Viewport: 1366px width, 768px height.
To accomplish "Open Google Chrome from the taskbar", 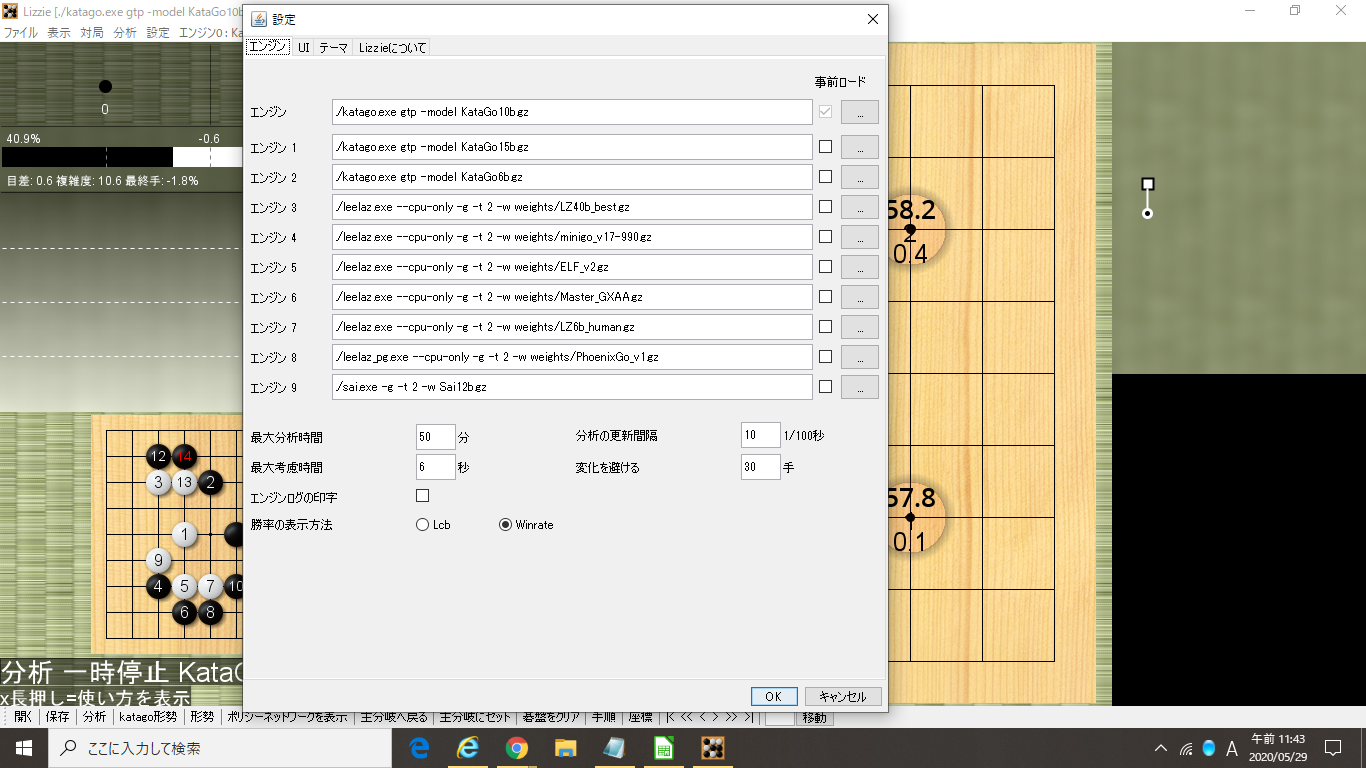I will tap(516, 748).
